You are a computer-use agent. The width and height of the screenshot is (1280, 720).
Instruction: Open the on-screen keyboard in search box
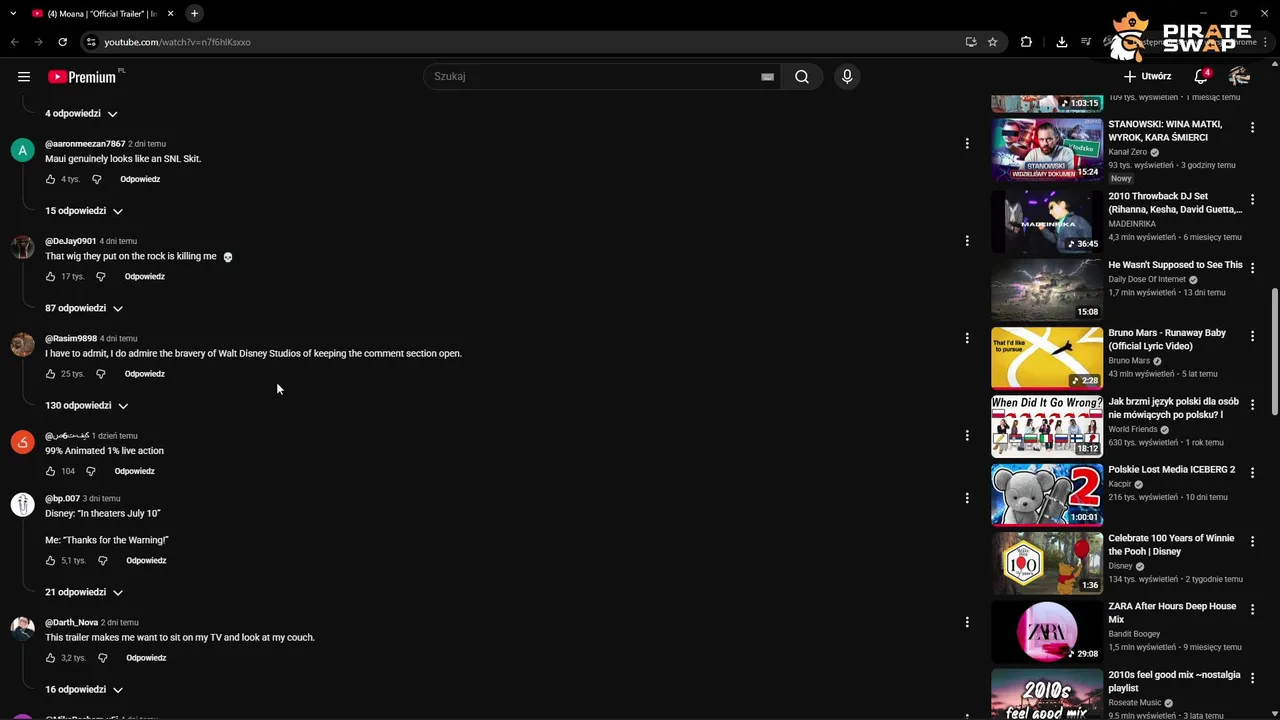point(767,77)
